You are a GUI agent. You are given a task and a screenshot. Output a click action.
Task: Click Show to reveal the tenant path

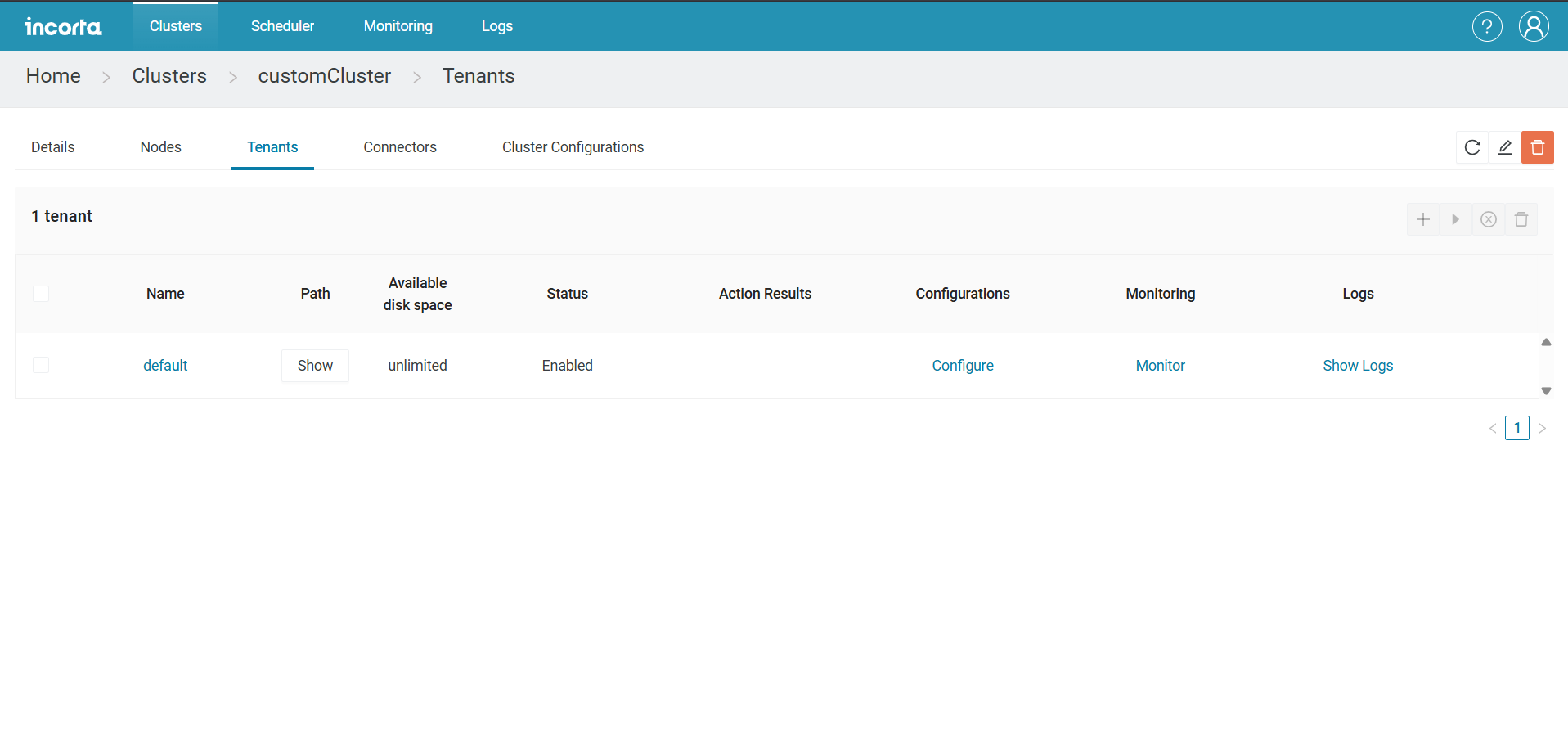point(315,365)
